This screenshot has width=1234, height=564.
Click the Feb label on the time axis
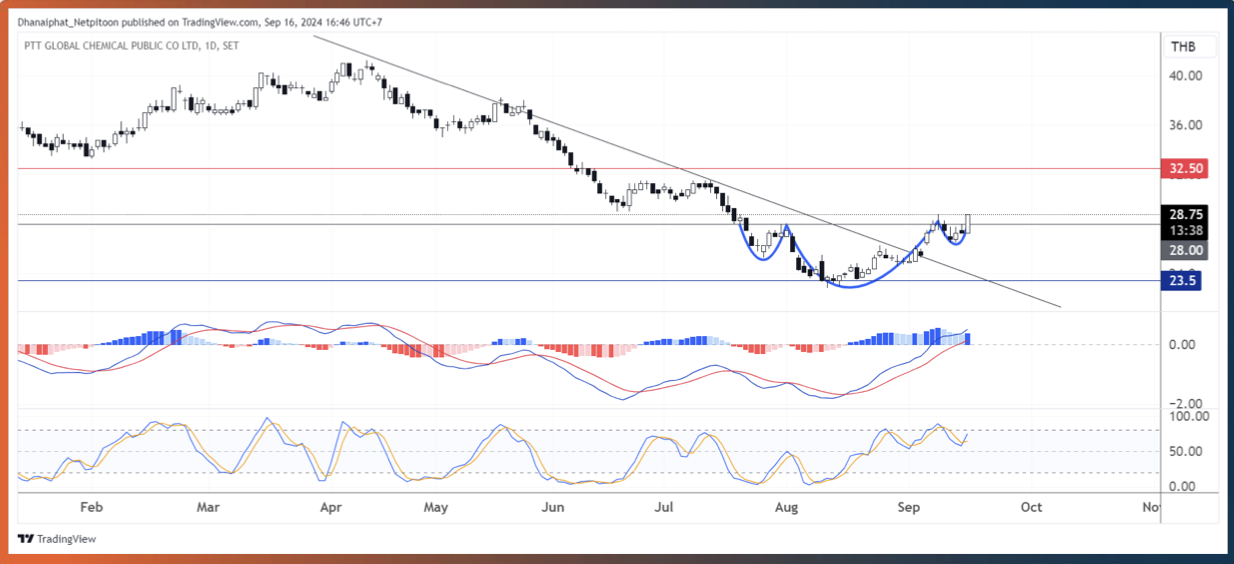click(90, 507)
